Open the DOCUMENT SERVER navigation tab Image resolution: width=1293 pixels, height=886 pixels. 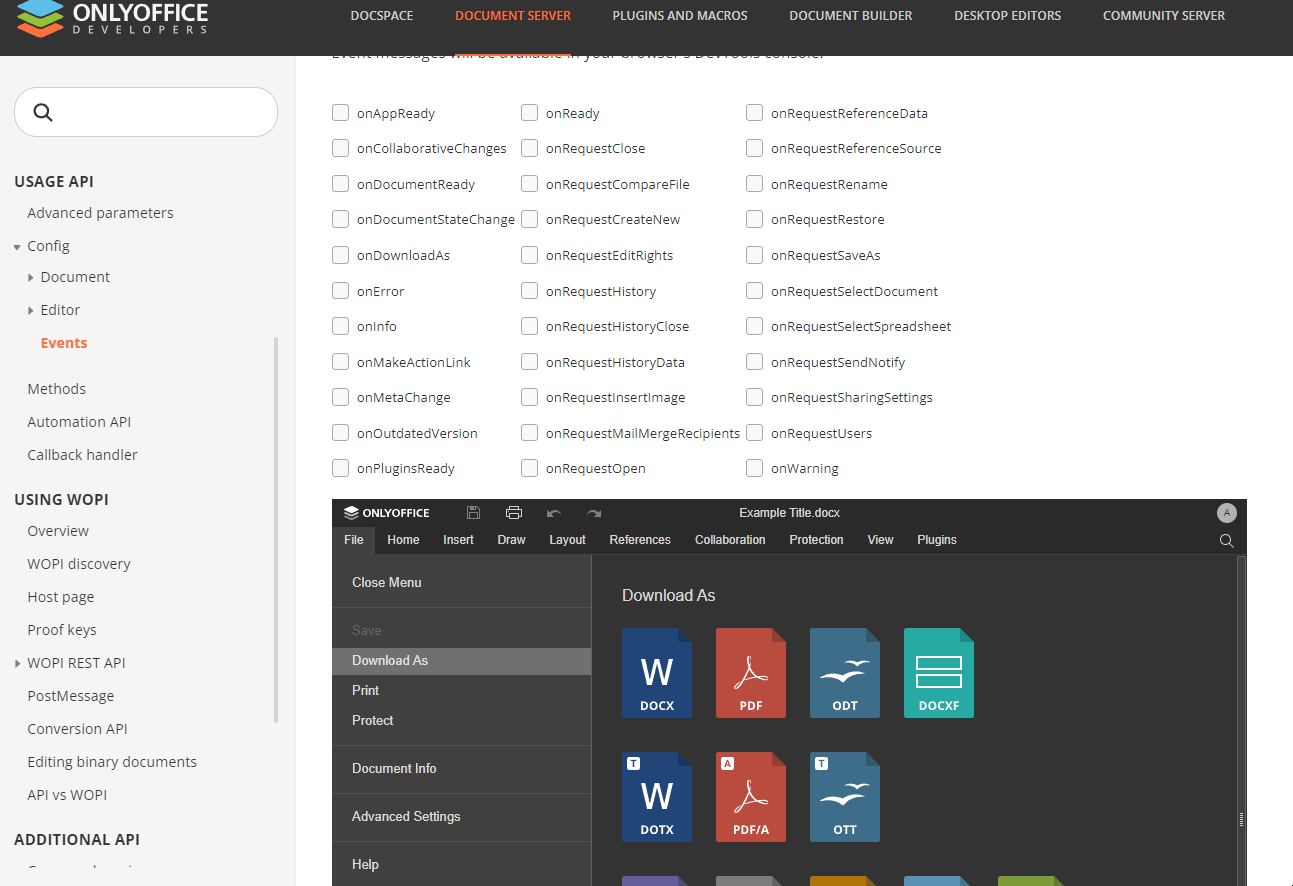[x=513, y=15]
